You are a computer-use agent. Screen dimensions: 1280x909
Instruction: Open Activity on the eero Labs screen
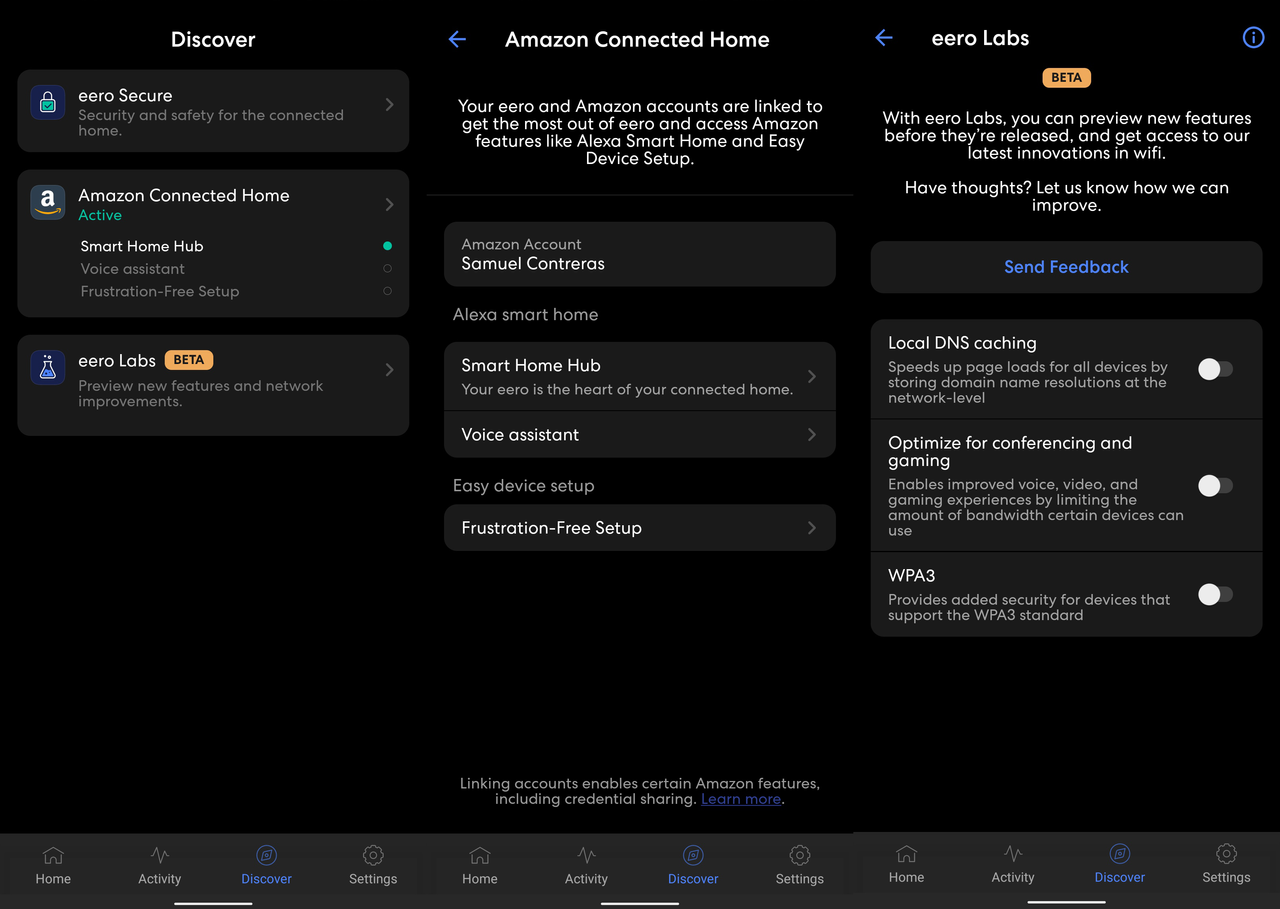pos(1013,864)
